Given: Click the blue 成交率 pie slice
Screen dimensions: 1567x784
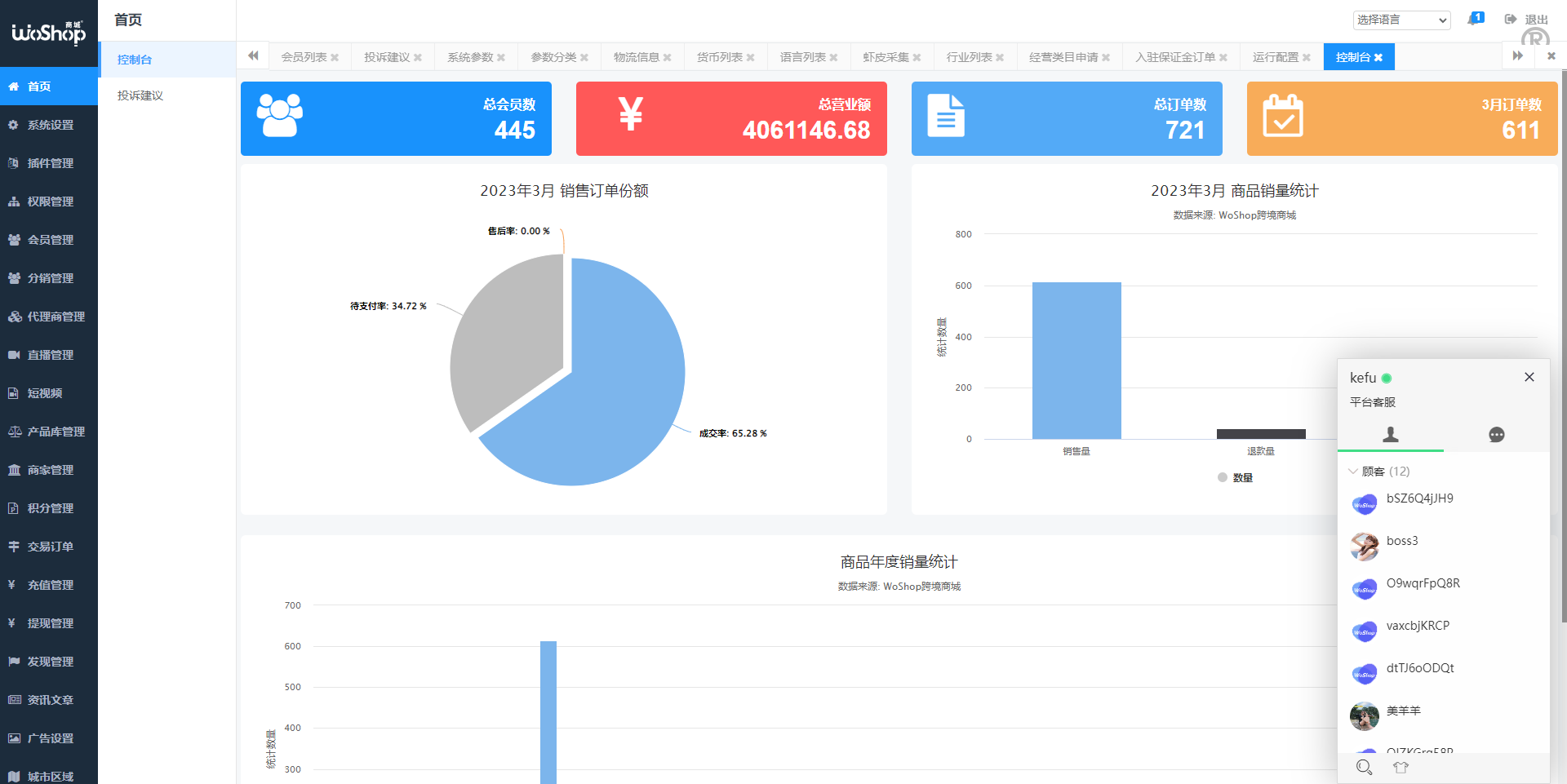Looking at the screenshot, I should [x=604, y=392].
